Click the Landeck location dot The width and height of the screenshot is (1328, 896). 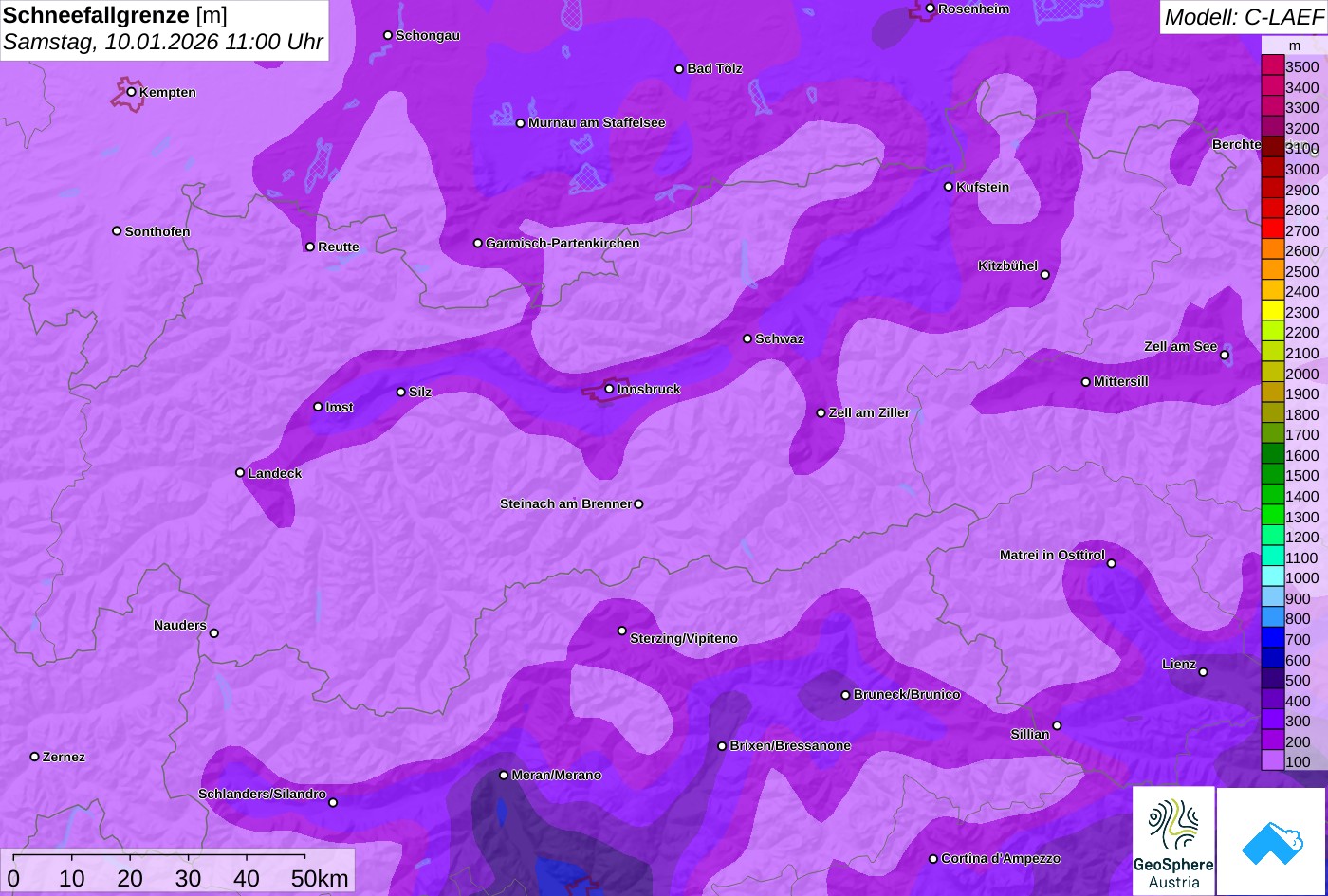pos(240,472)
